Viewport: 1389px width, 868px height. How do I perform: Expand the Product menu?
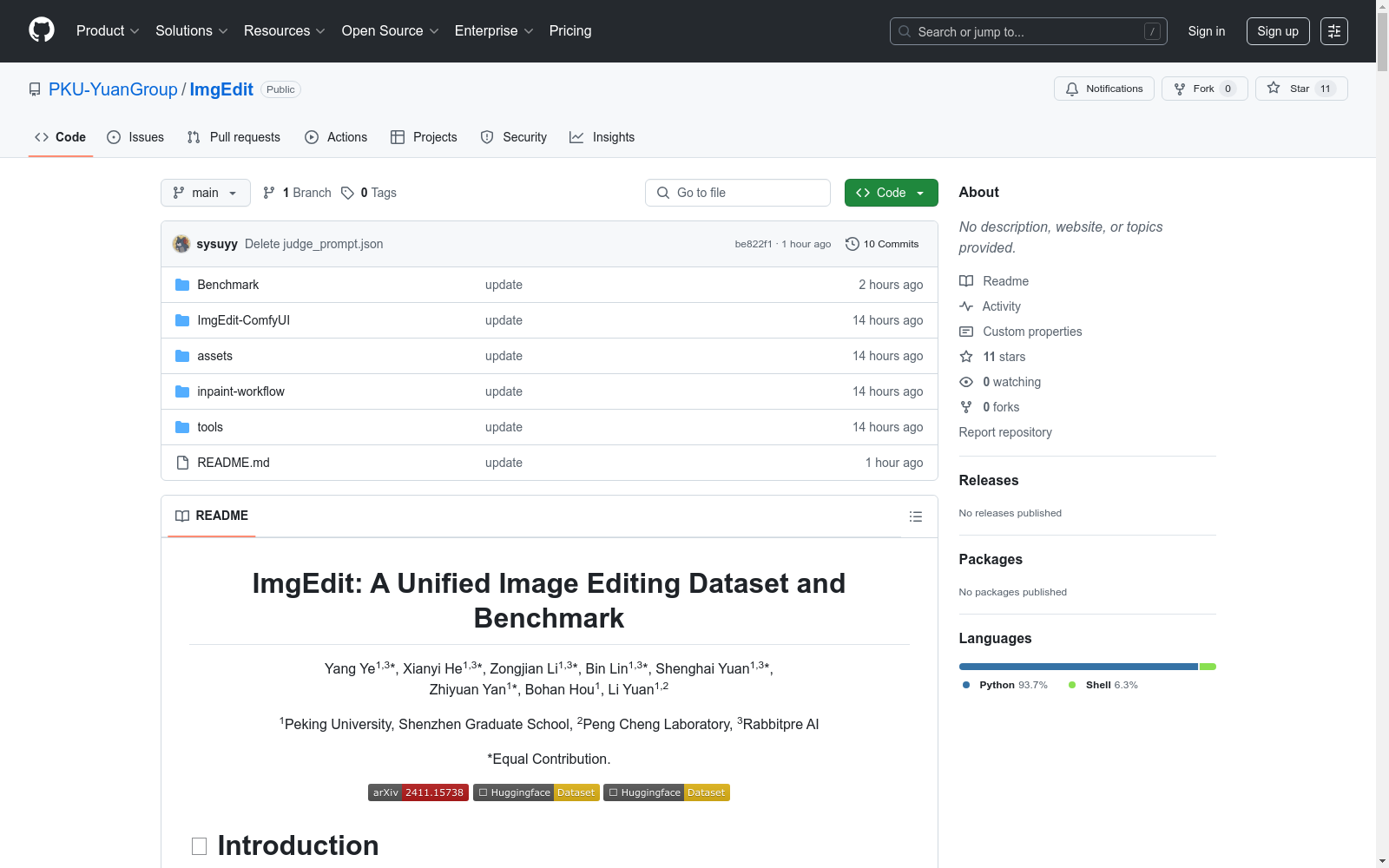coord(108,31)
